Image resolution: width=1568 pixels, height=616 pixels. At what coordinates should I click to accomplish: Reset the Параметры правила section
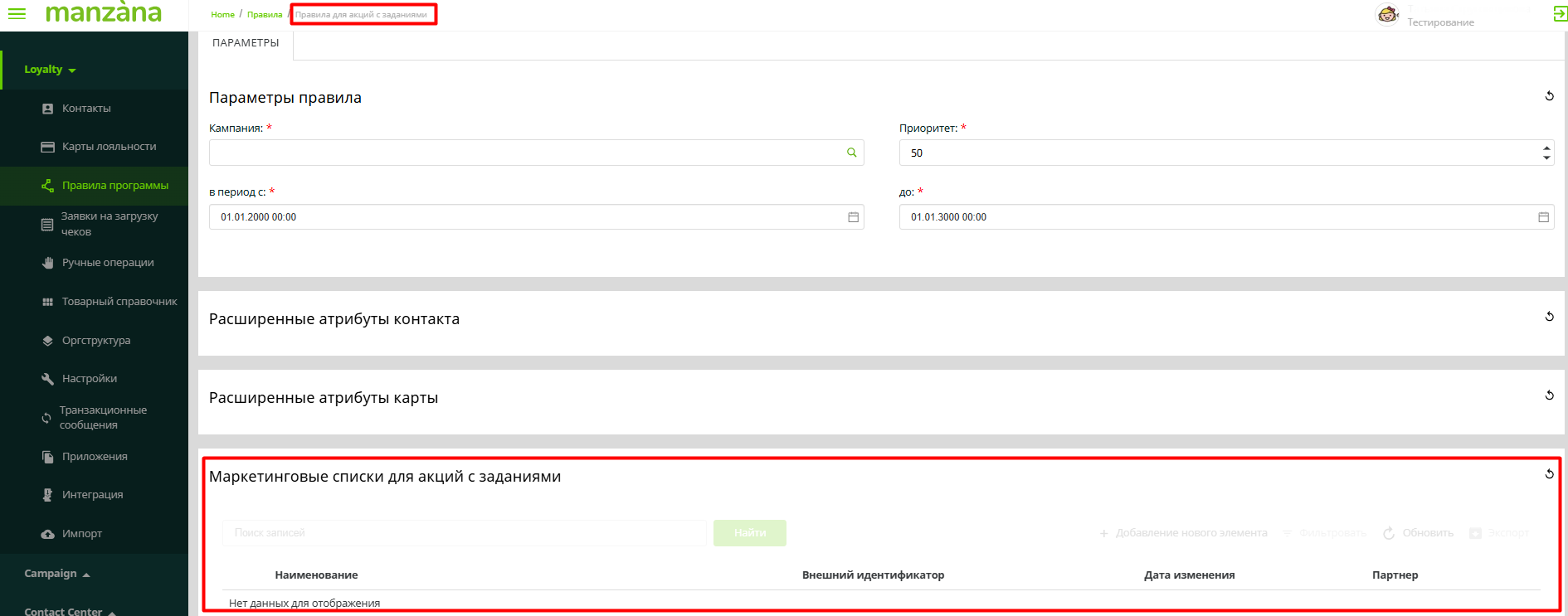[x=1549, y=96]
